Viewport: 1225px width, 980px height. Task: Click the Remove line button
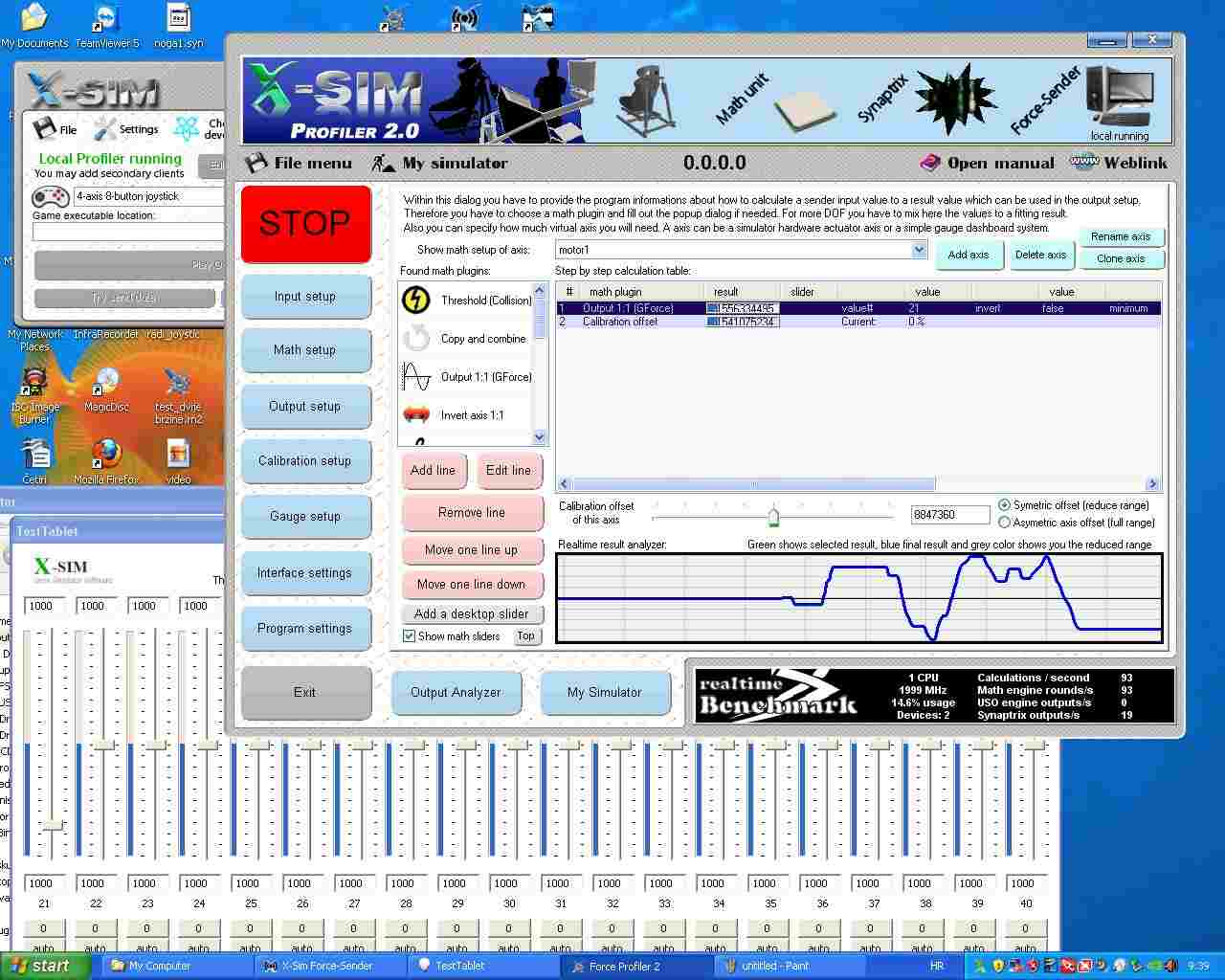pos(472,513)
